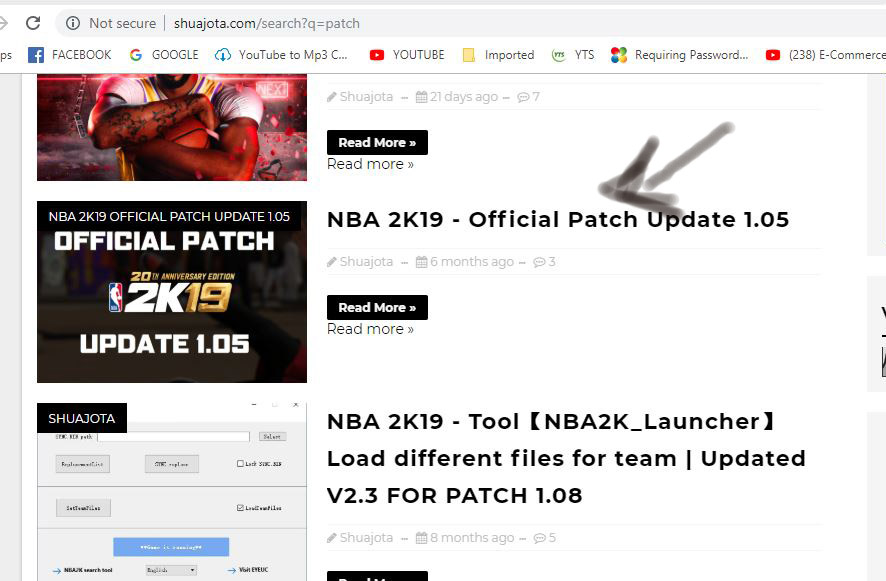Click the 7 comments link on top post
This screenshot has height=581, width=886.
[528, 97]
